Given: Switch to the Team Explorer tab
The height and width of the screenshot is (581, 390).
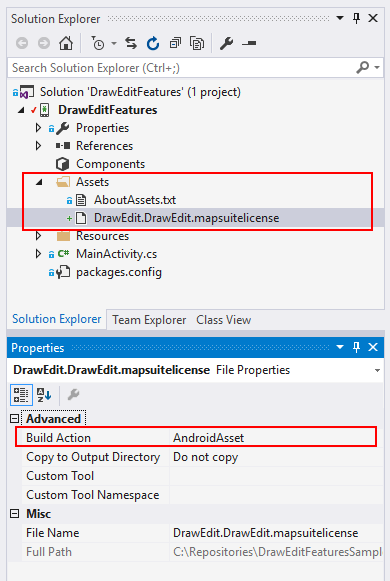Looking at the screenshot, I should 149,320.
